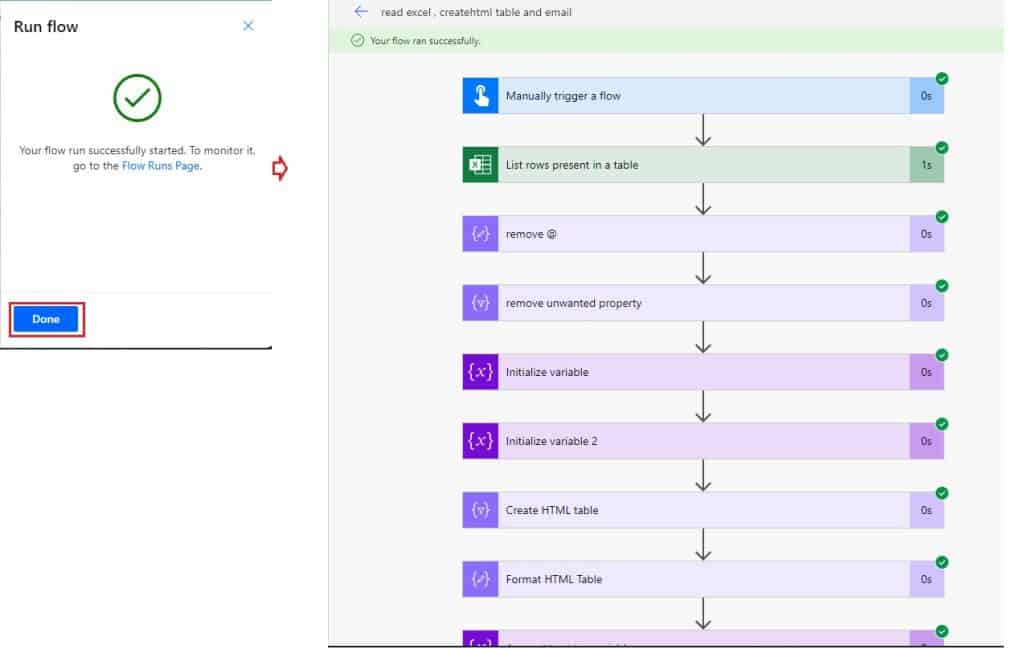
Task: Click the icon on Format HTML Table step
Action: (x=481, y=579)
